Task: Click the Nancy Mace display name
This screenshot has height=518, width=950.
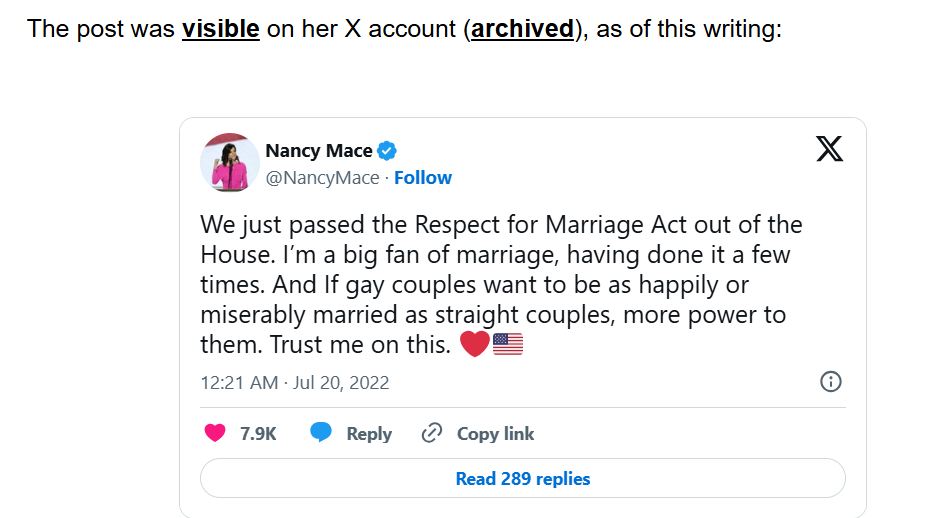Action: point(318,151)
